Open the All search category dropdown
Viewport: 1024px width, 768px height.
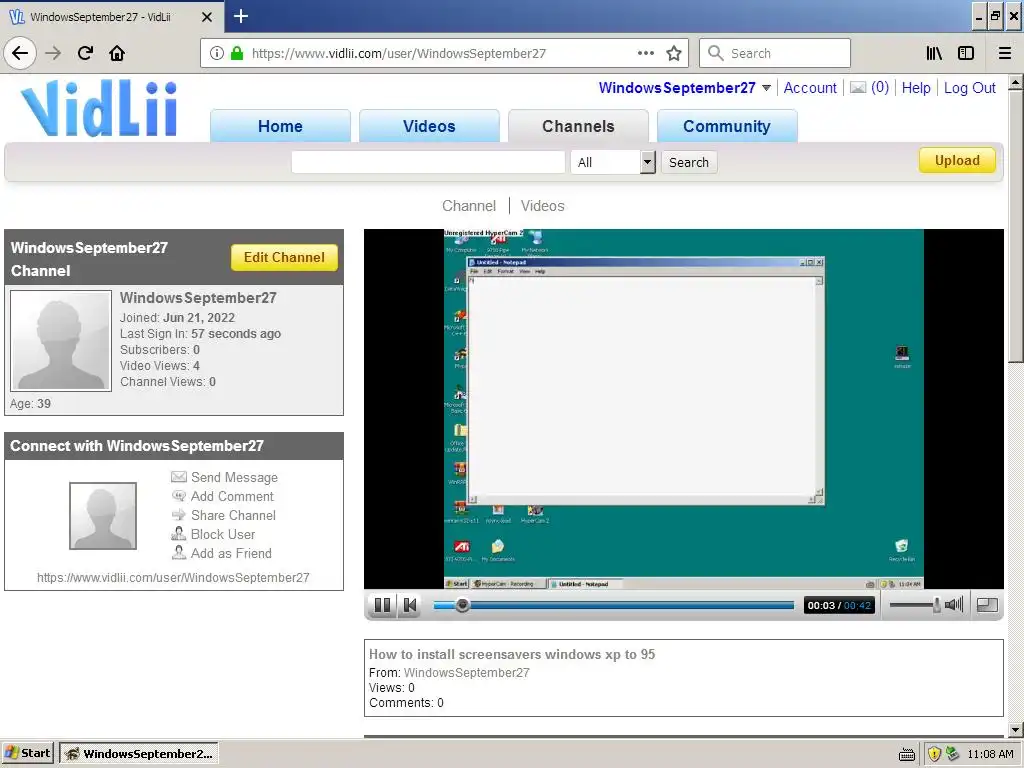(613, 162)
